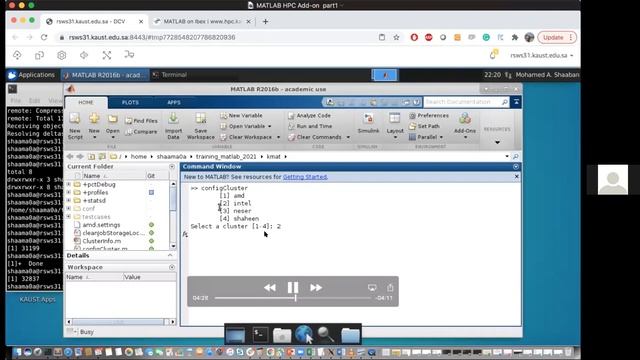Click New Variable
The height and width of the screenshot is (360, 640).
point(241,116)
